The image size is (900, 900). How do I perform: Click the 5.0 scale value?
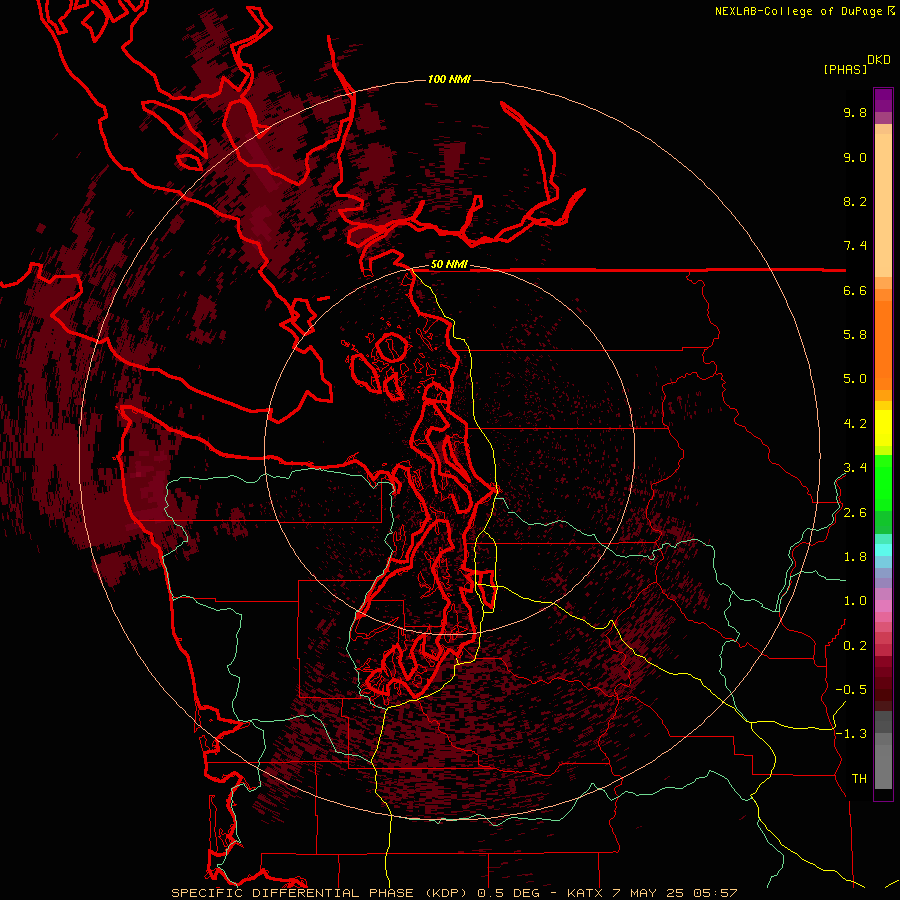point(855,379)
